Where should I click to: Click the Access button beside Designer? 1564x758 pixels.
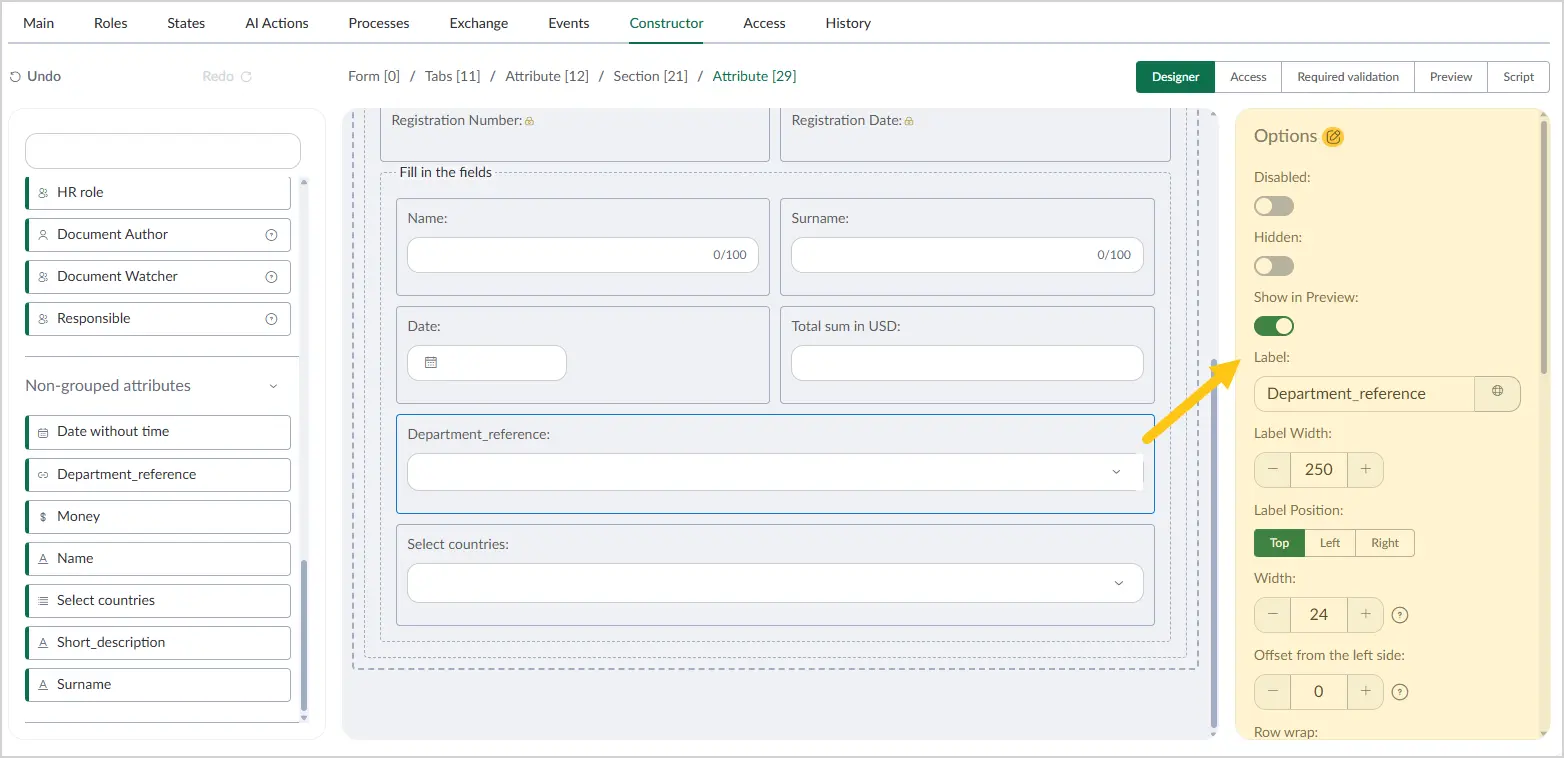coord(1248,77)
